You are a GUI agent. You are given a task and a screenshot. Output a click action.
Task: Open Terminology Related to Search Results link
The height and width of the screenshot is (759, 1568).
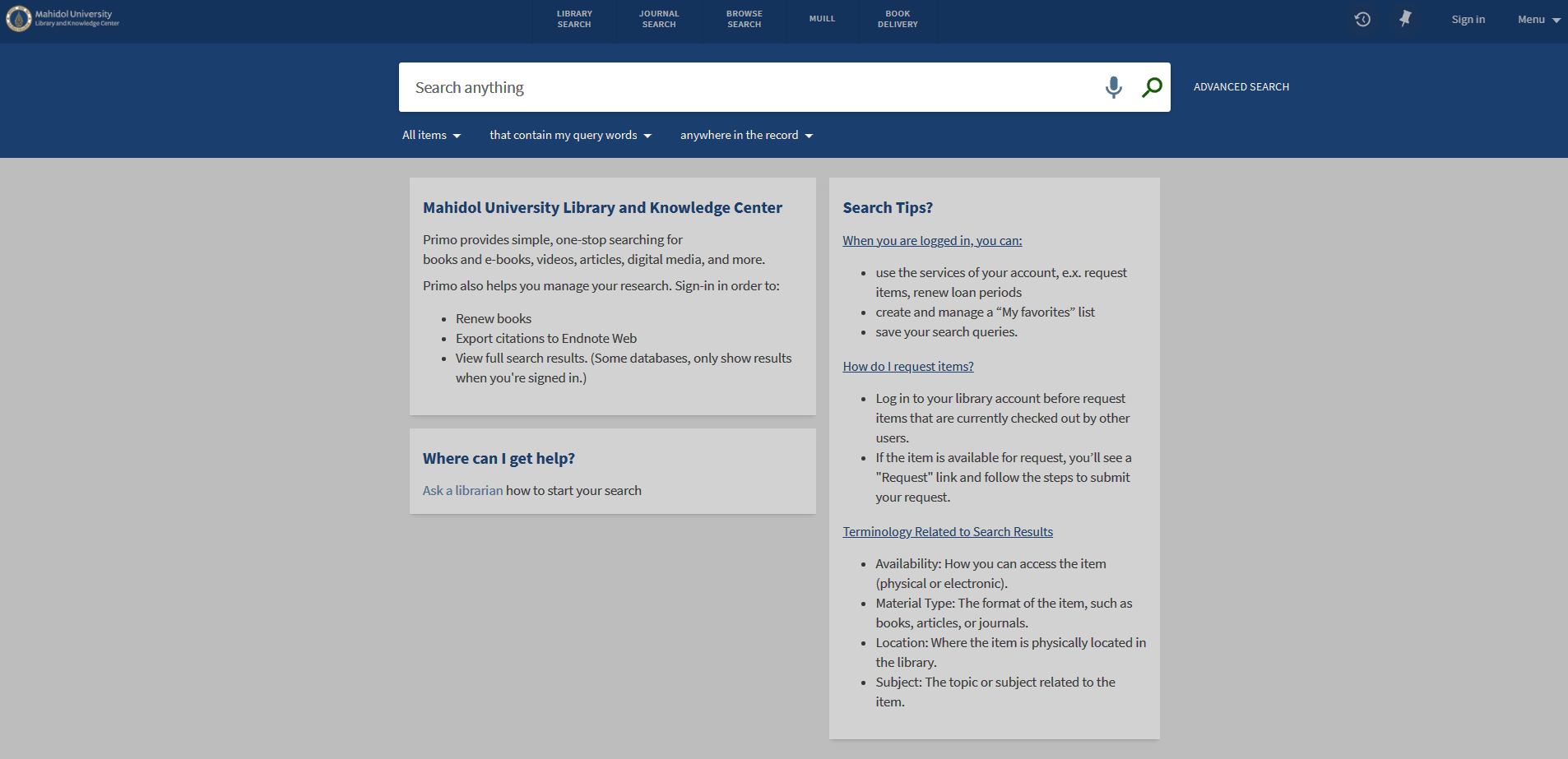coord(948,532)
